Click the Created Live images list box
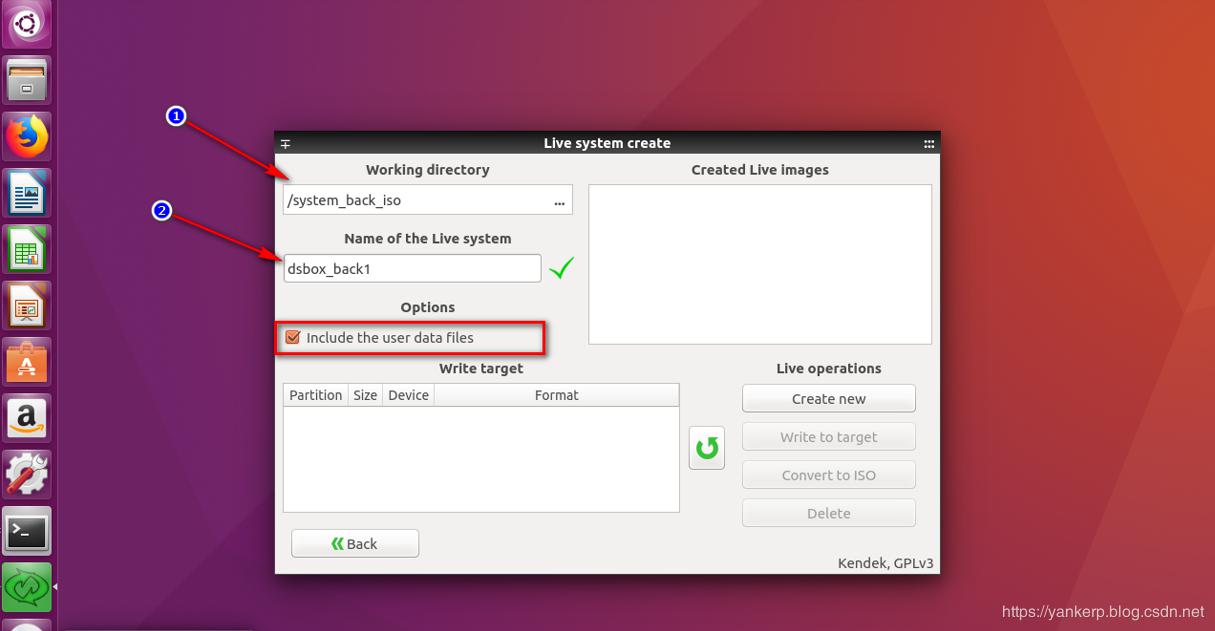The width and height of the screenshot is (1215, 631). click(x=760, y=264)
